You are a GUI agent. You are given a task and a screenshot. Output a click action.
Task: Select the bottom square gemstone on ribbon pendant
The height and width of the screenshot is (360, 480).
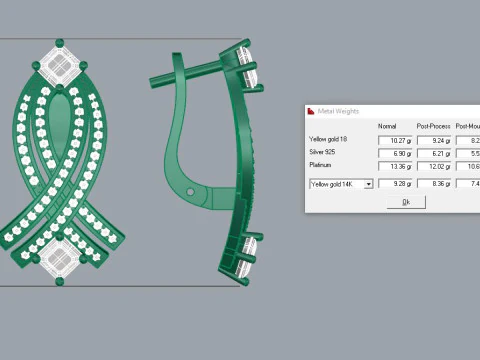click(x=59, y=259)
